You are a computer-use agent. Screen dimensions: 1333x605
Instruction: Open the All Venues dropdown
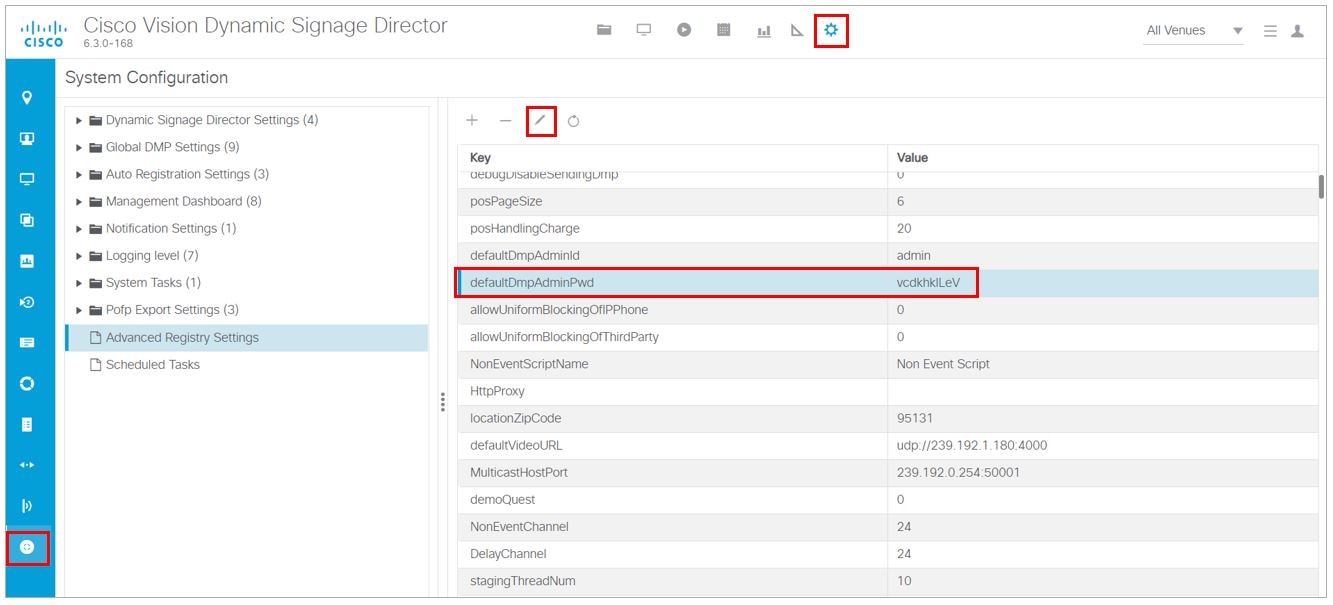(1194, 31)
